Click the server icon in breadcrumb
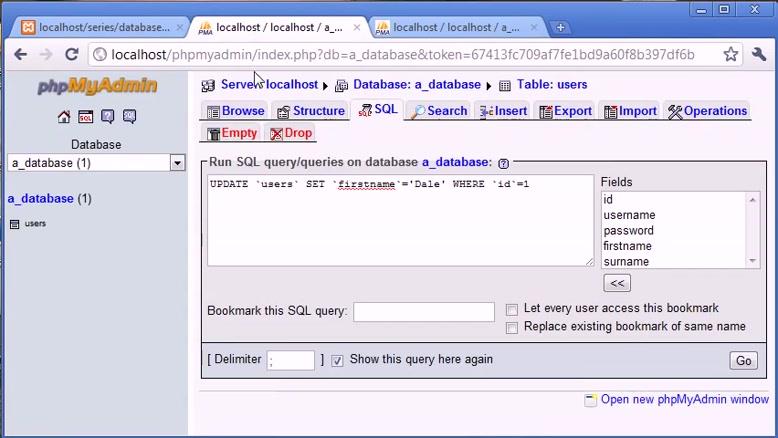 tap(208, 86)
